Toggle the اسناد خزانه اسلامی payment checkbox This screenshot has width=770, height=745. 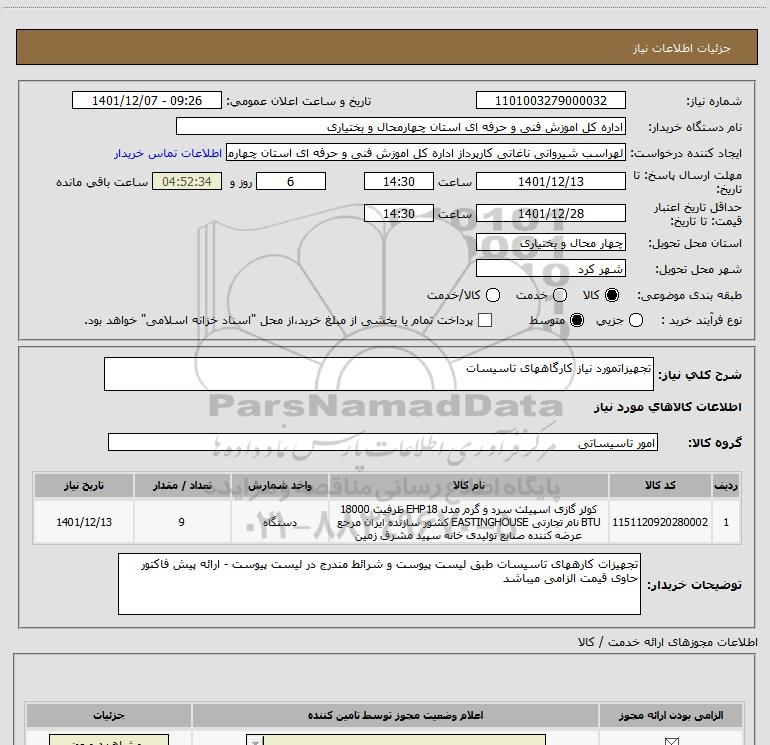pos(485,320)
